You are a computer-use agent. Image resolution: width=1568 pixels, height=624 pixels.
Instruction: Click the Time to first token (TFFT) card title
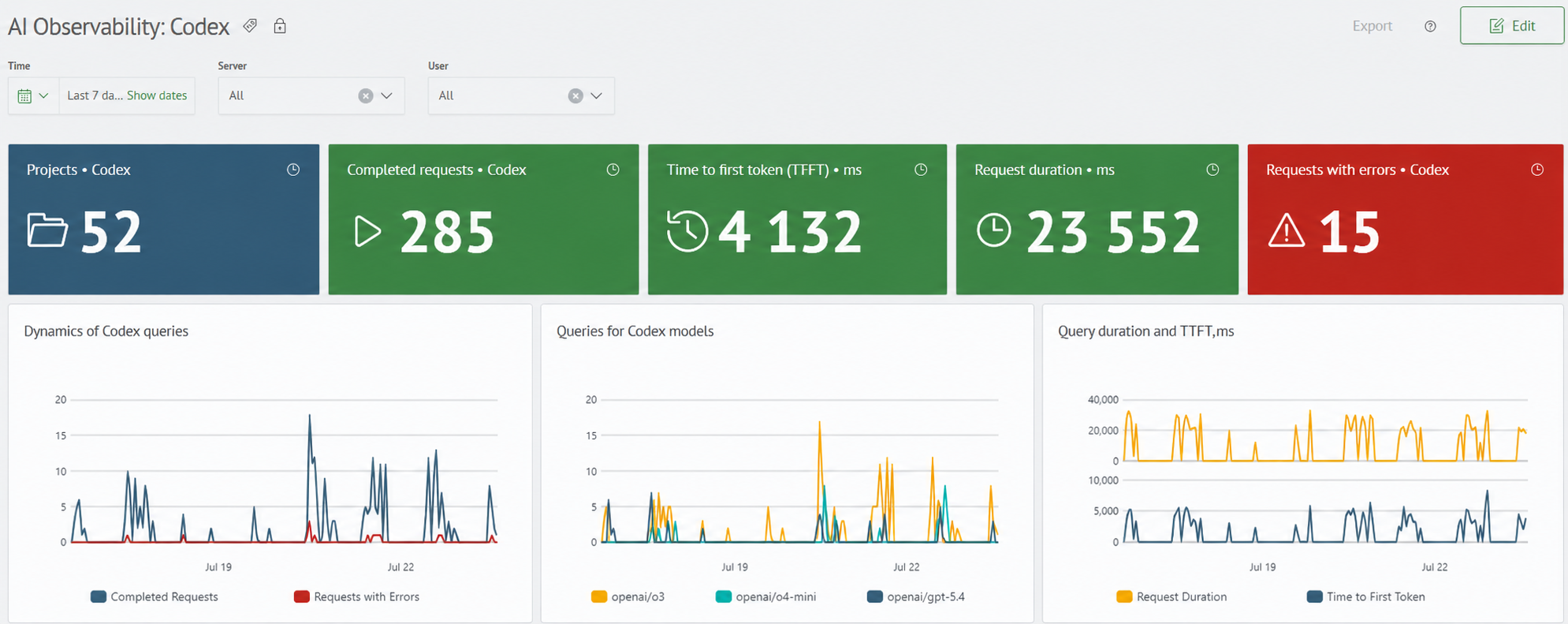[764, 170]
